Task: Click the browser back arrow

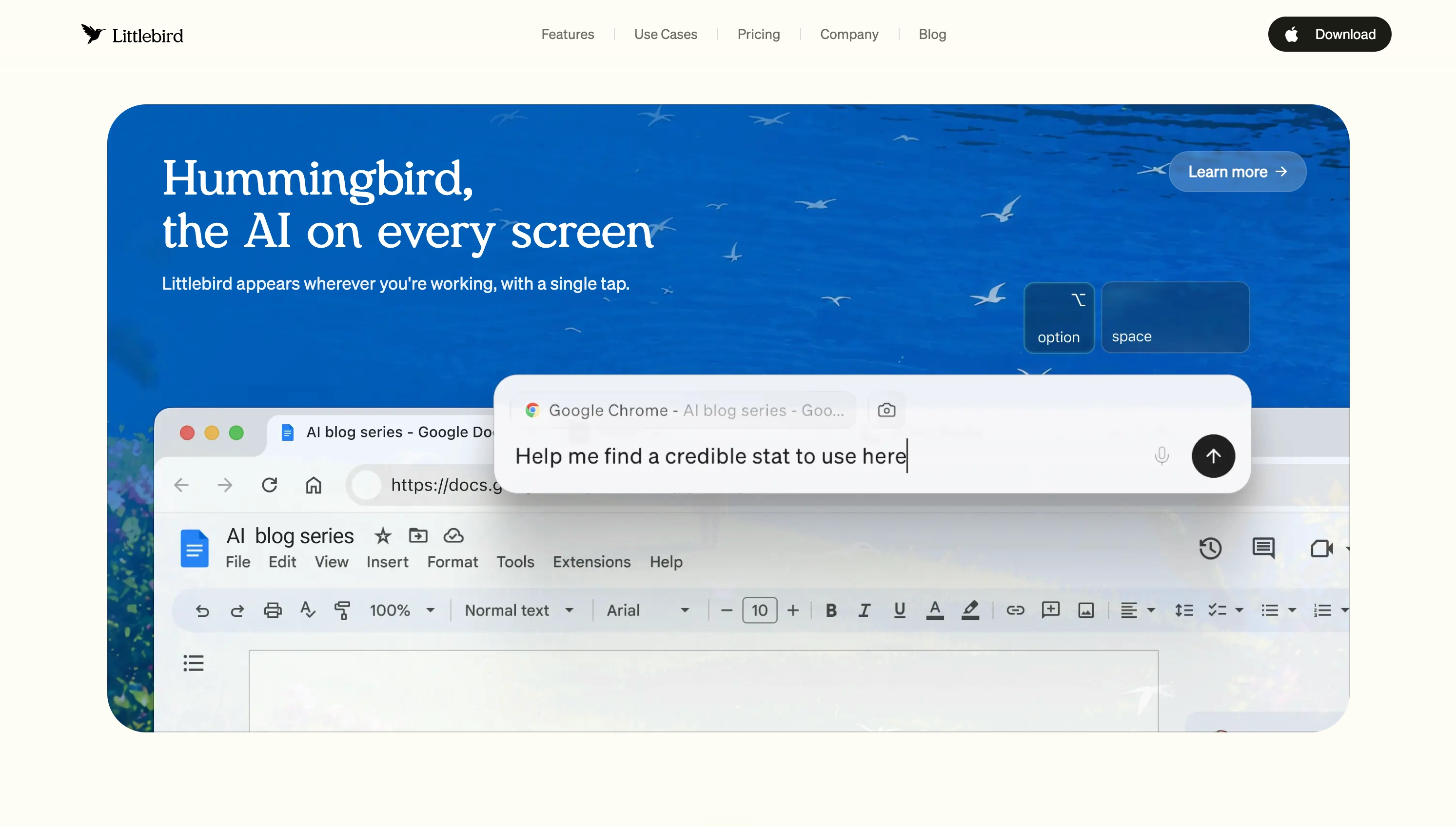Action: click(x=181, y=485)
